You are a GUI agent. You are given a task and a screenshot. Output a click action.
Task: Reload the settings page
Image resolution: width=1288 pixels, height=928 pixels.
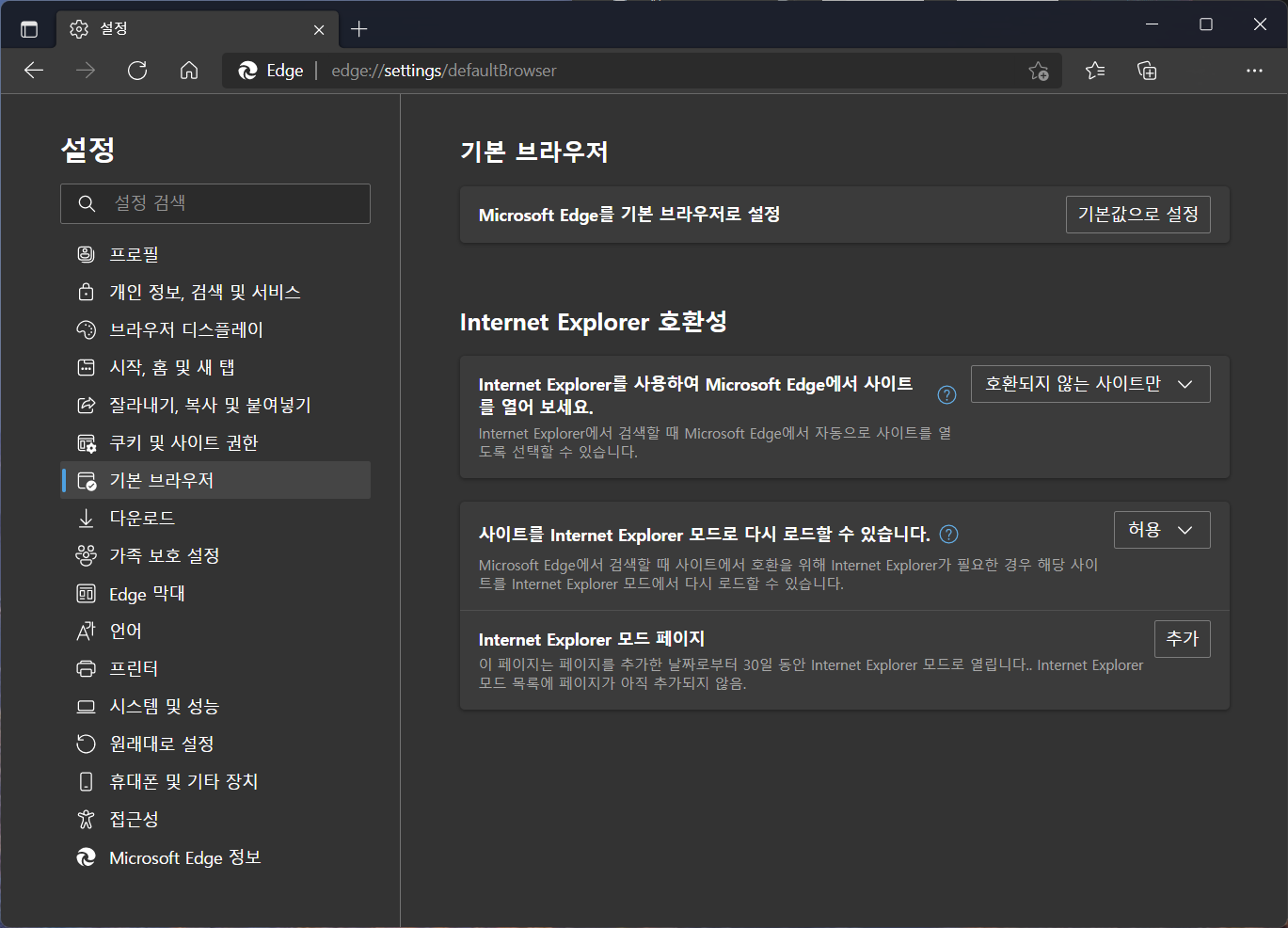click(137, 71)
